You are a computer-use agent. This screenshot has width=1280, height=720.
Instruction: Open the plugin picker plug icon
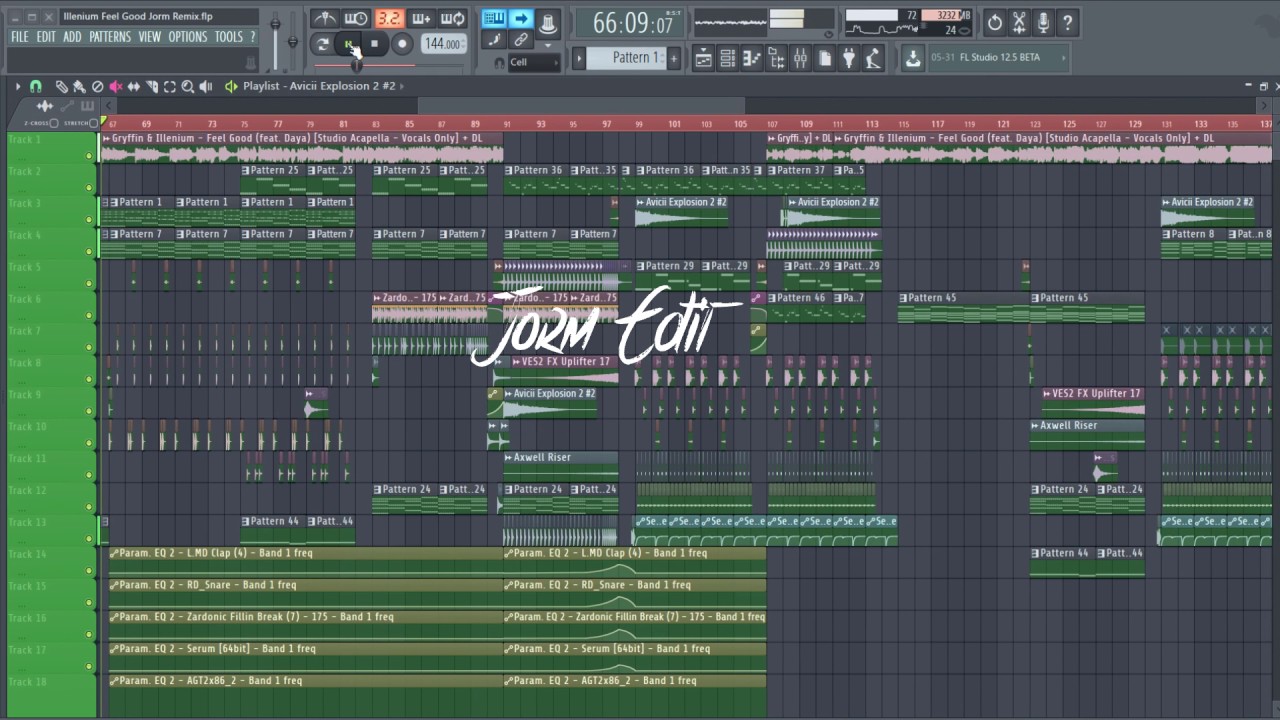point(848,59)
